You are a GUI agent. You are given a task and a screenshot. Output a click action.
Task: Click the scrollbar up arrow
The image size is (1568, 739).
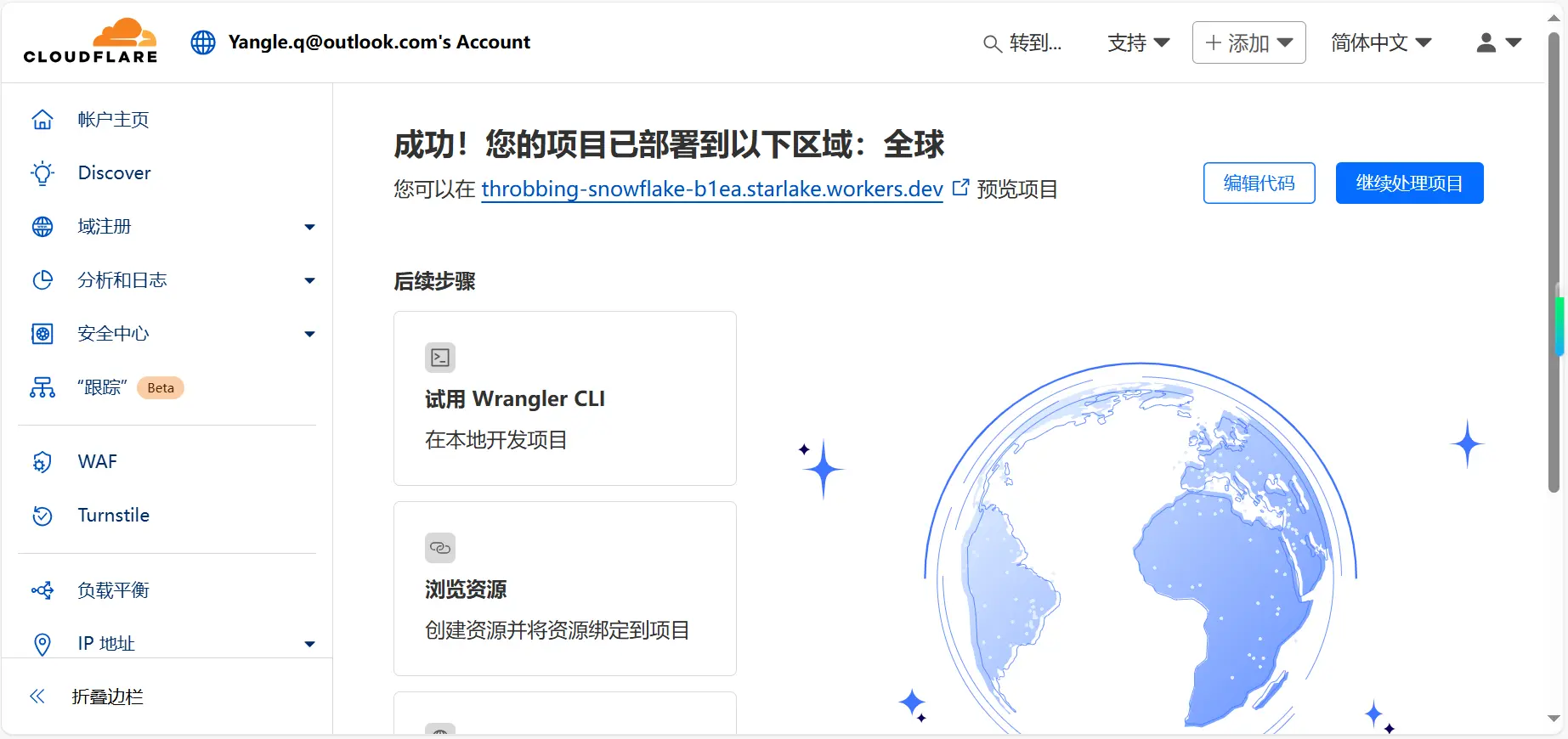pyautogui.click(x=1554, y=16)
